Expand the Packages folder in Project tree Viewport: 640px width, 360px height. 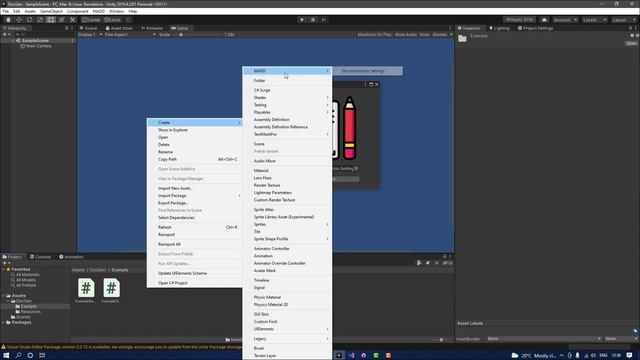[x=4, y=322]
